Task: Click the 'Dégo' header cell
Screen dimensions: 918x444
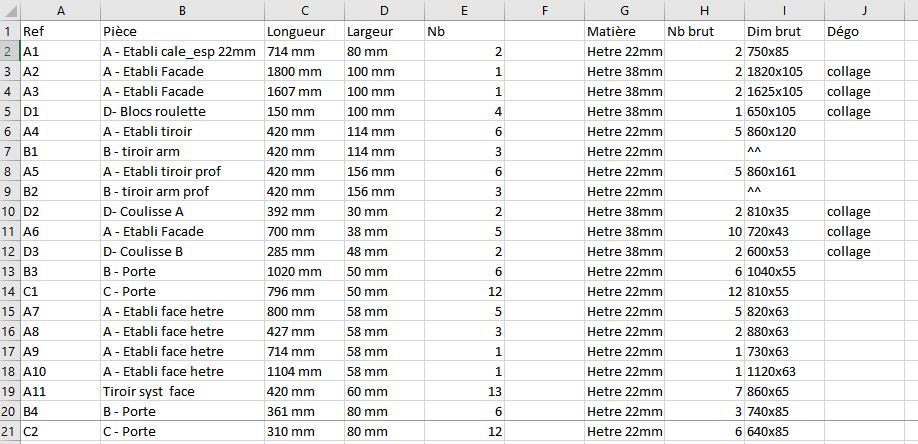Action: 862,31
